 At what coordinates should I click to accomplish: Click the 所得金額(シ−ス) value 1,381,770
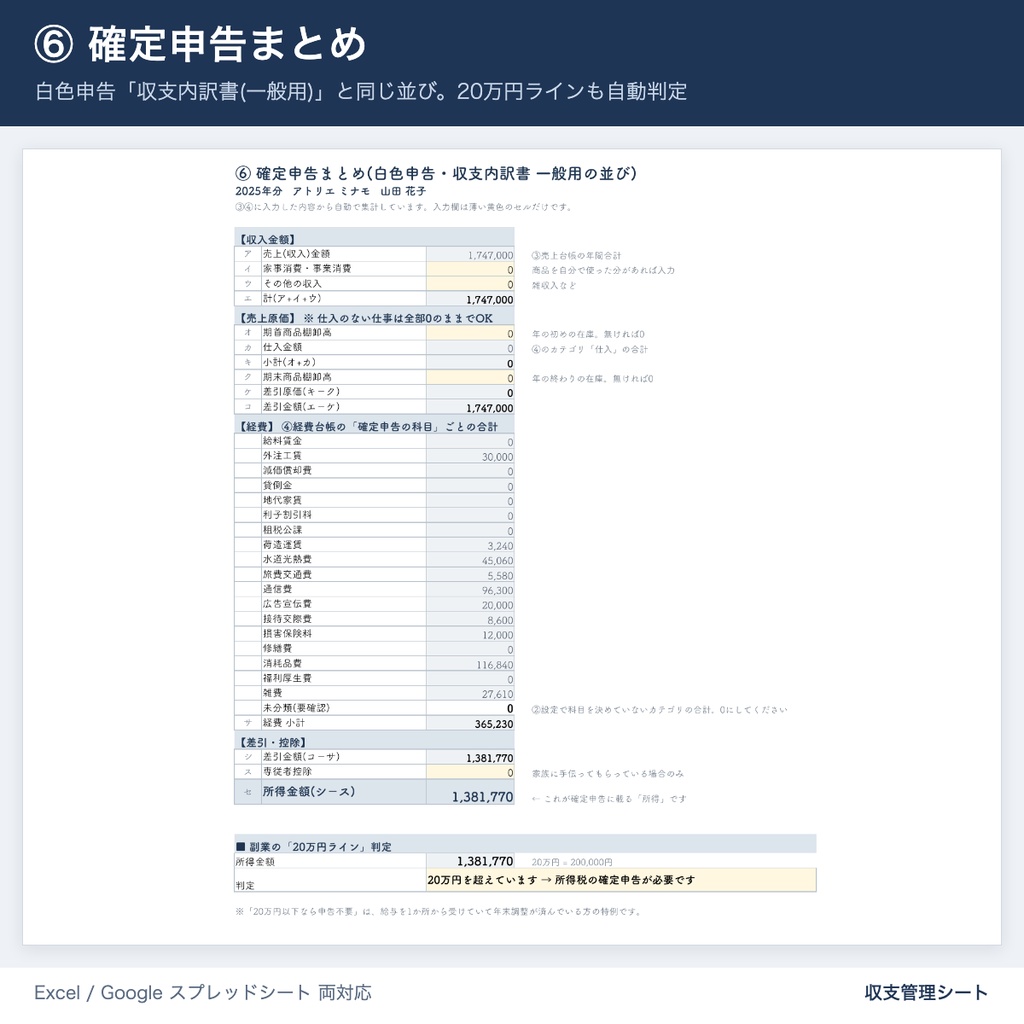[483, 796]
